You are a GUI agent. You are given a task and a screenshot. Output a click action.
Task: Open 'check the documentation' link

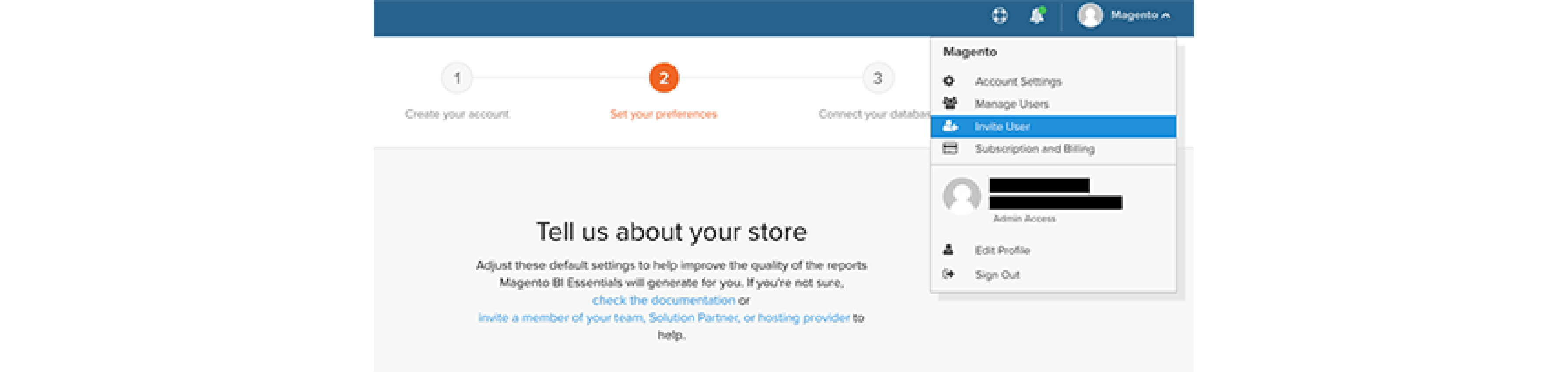coord(664,300)
